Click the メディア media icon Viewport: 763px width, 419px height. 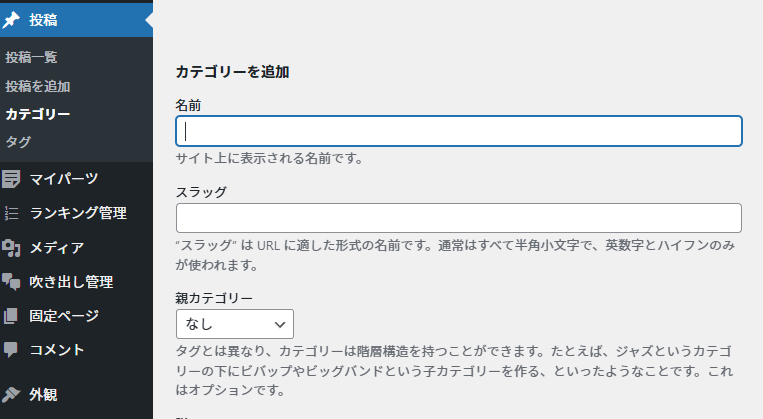(12, 247)
